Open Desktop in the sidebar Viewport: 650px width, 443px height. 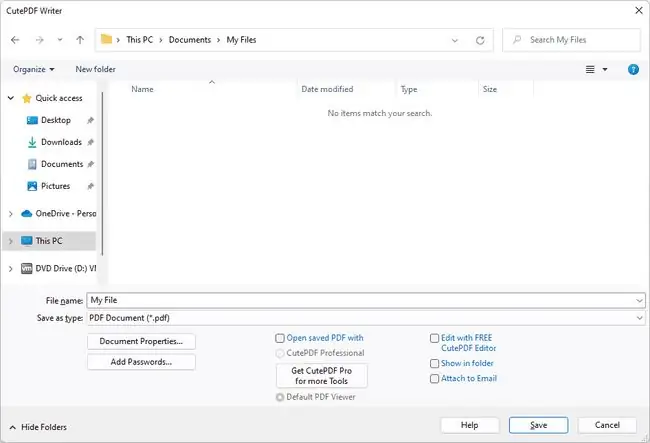(56, 120)
